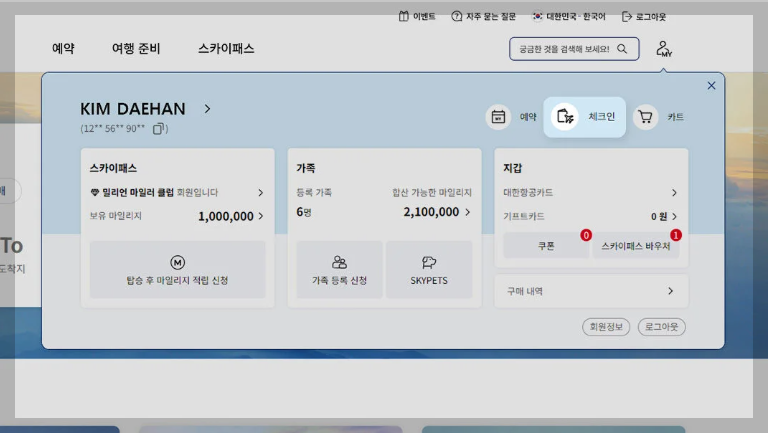Open 구매 내역 row chevron
Screen dimensions: 768x433
(x=670, y=291)
